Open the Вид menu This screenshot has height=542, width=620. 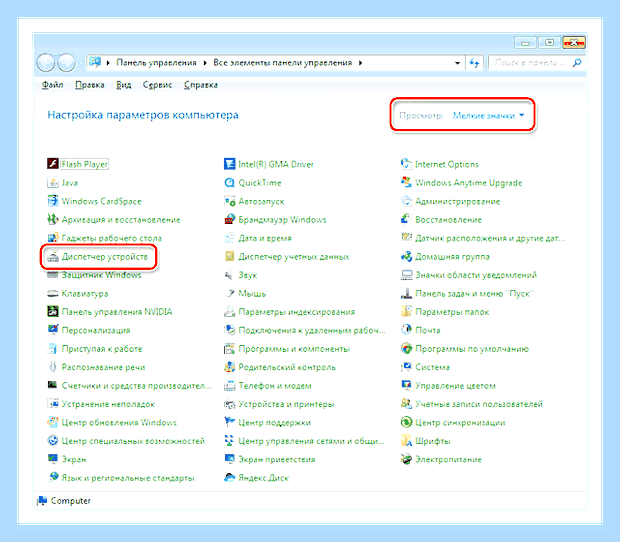coord(123,85)
